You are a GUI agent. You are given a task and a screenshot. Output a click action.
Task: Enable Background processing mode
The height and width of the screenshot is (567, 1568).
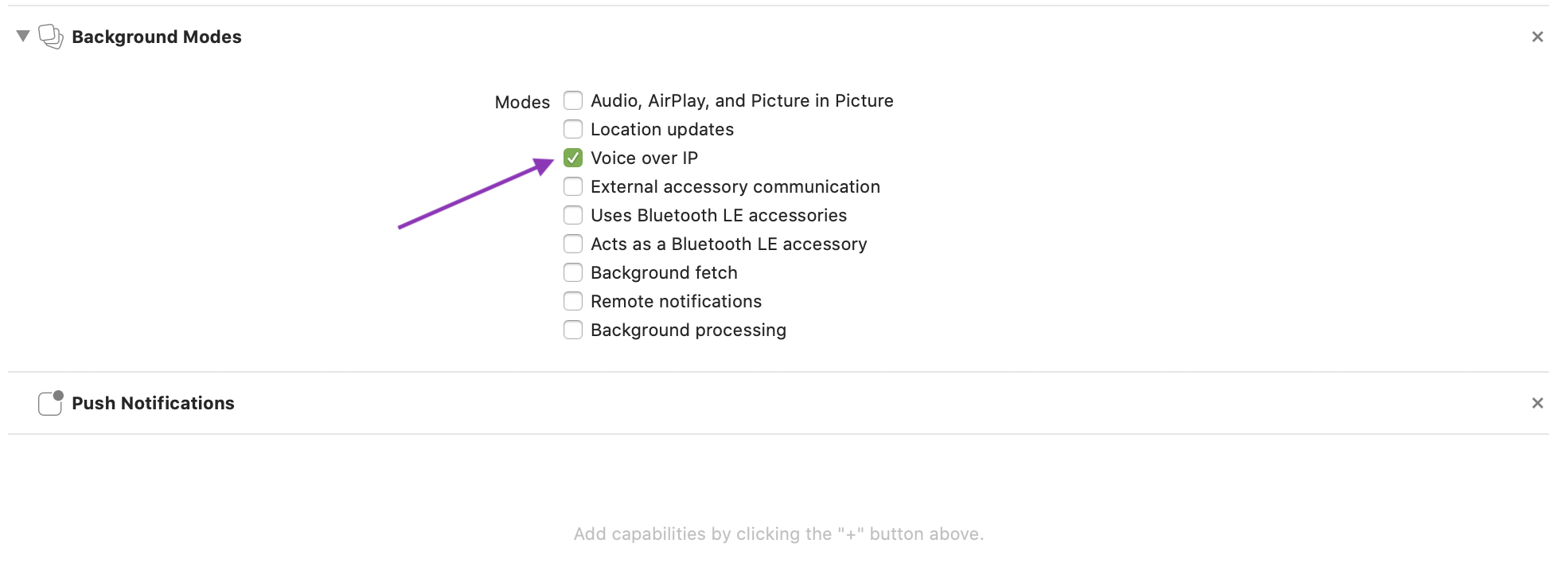point(572,329)
